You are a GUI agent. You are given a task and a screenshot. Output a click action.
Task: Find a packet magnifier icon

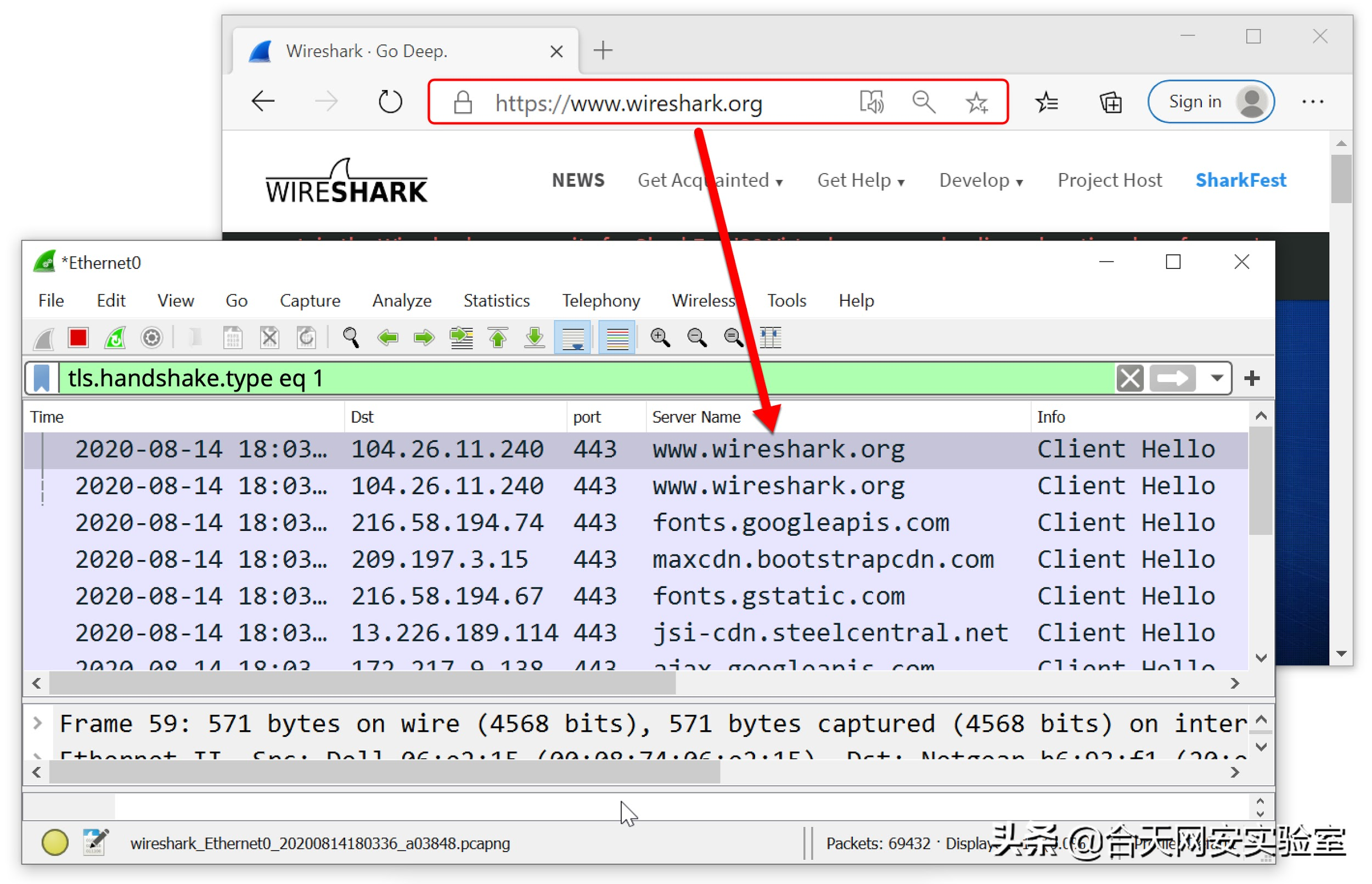coord(351,338)
